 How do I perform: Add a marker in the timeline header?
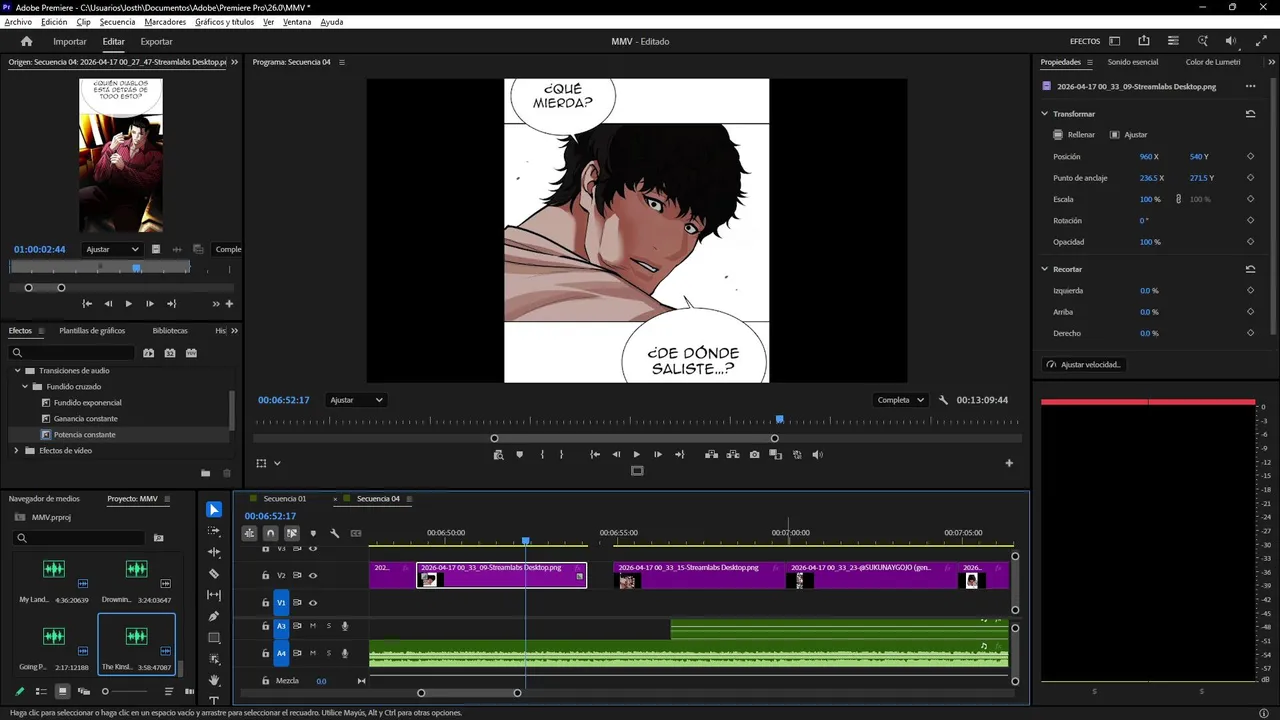(x=313, y=533)
